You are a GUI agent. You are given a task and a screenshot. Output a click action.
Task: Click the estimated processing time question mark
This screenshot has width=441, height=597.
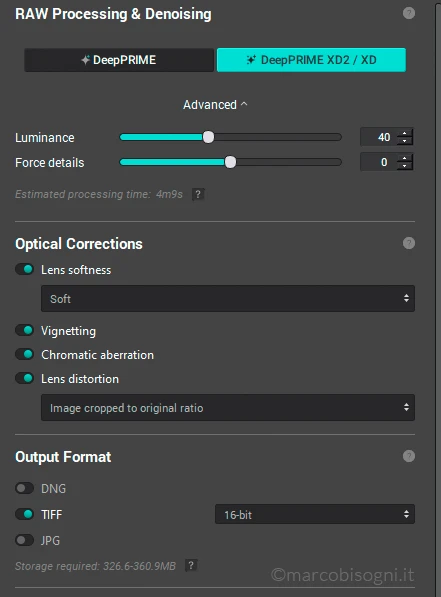pos(198,194)
